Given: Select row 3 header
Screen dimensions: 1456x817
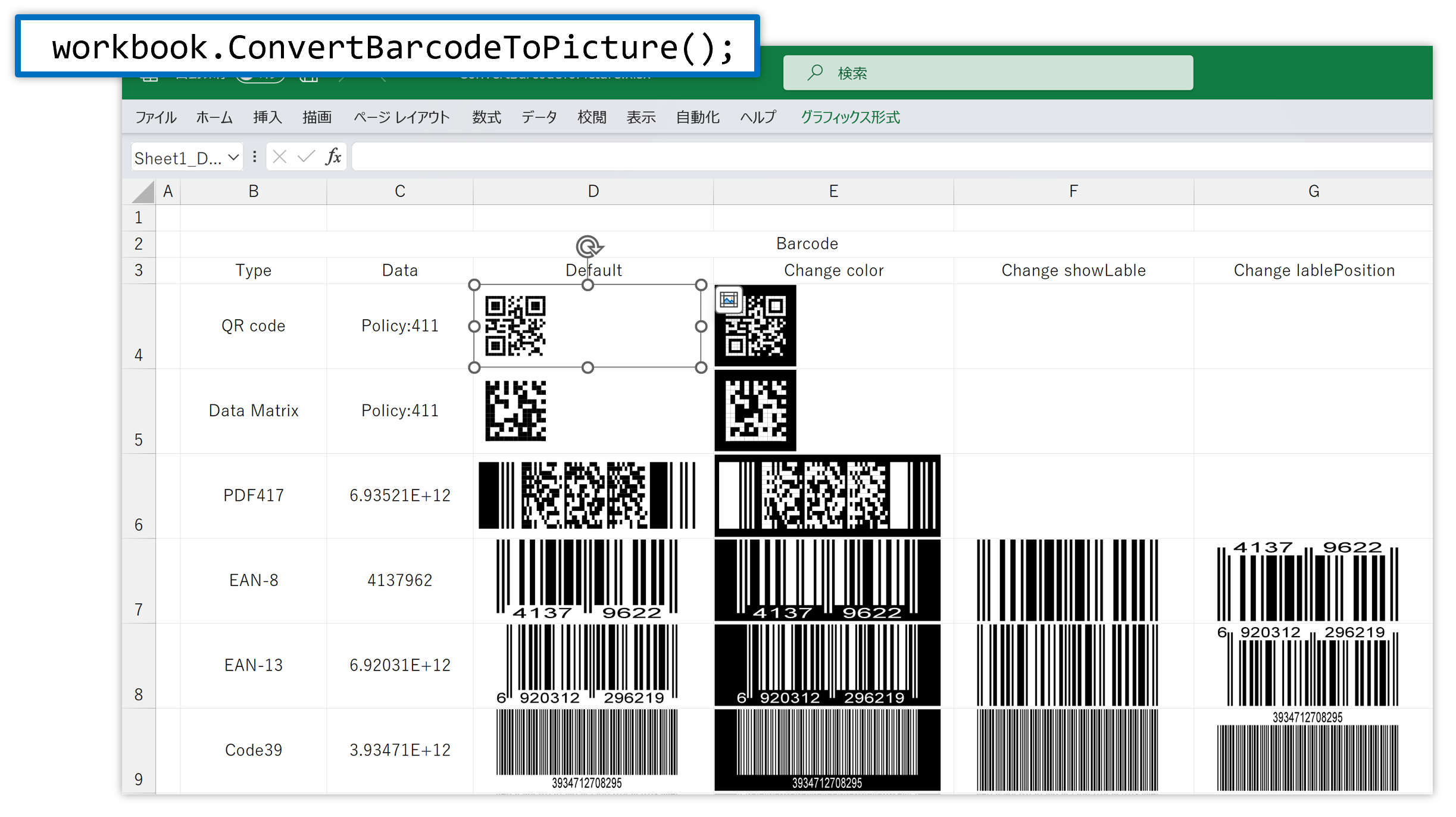Looking at the screenshot, I should 139,270.
